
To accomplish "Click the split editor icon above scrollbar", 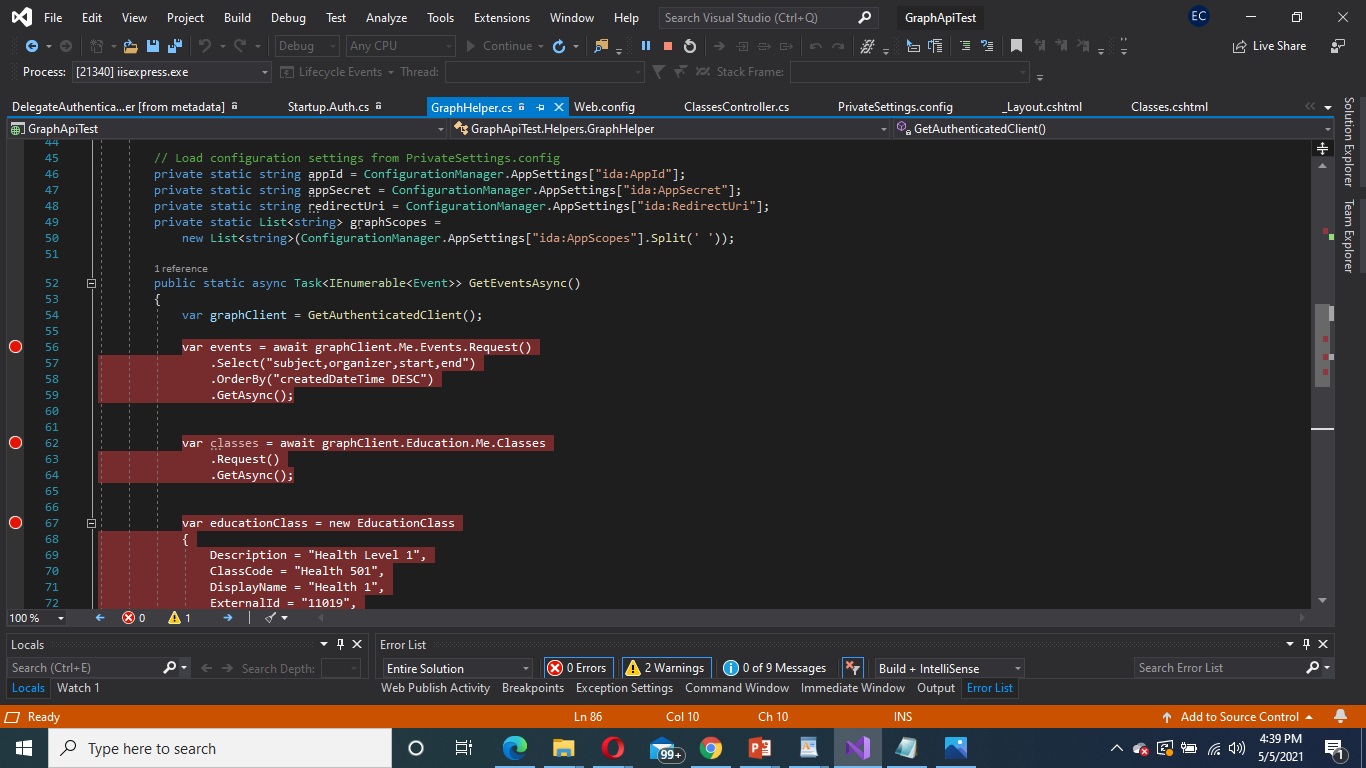I will 1322,148.
